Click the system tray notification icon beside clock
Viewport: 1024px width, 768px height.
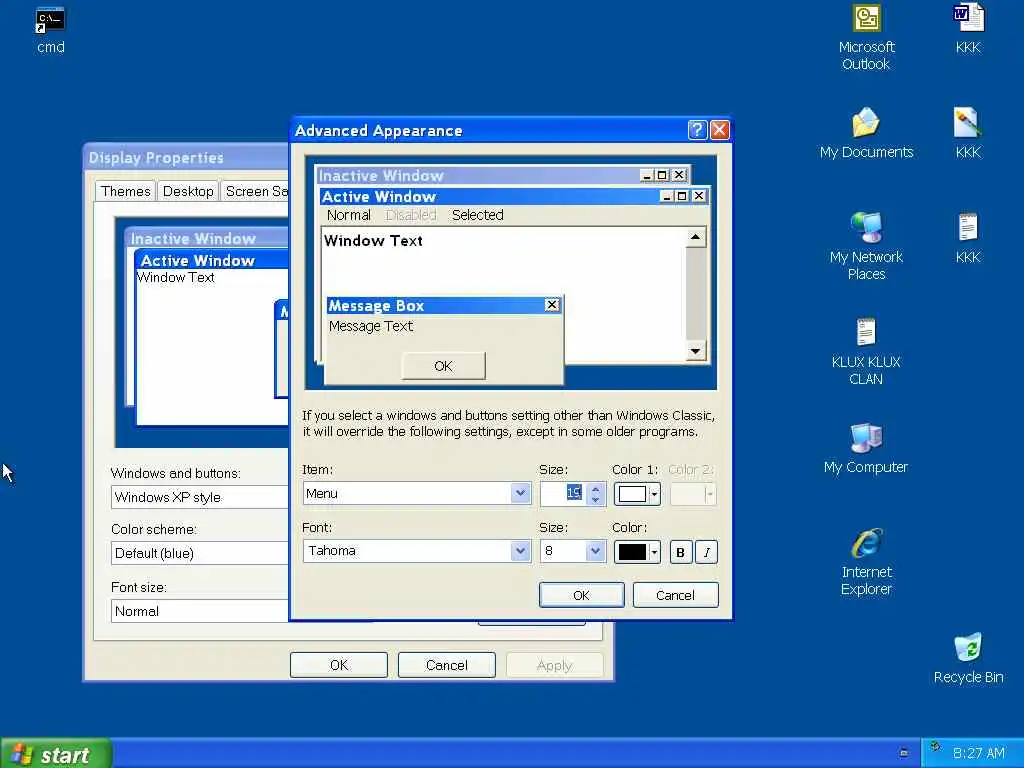(935, 748)
